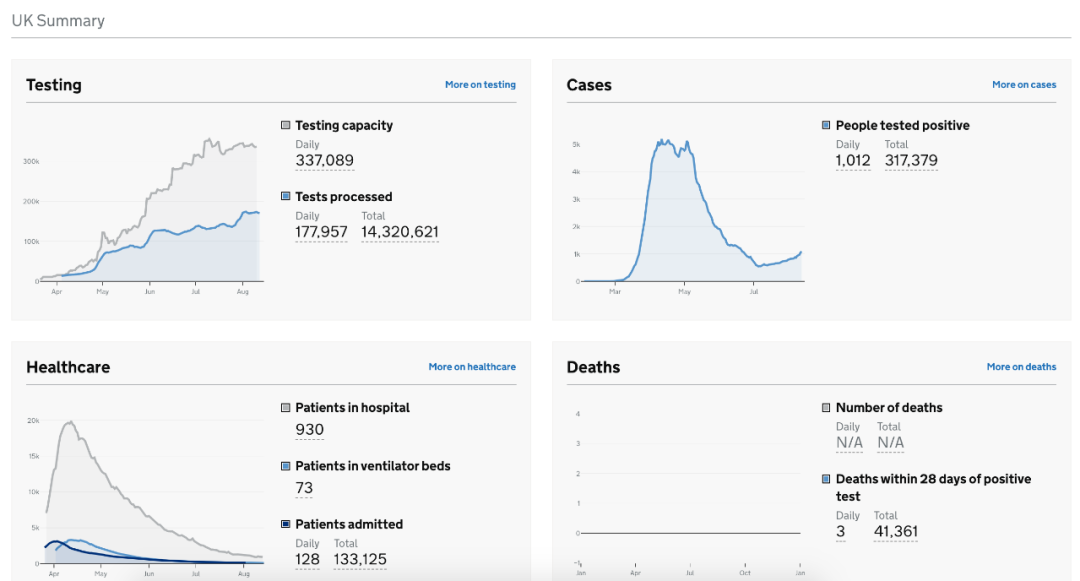This screenshot has height=581, width=1080.
Task: Follow the More on healthcare link
Action: click(x=472, y=367)
